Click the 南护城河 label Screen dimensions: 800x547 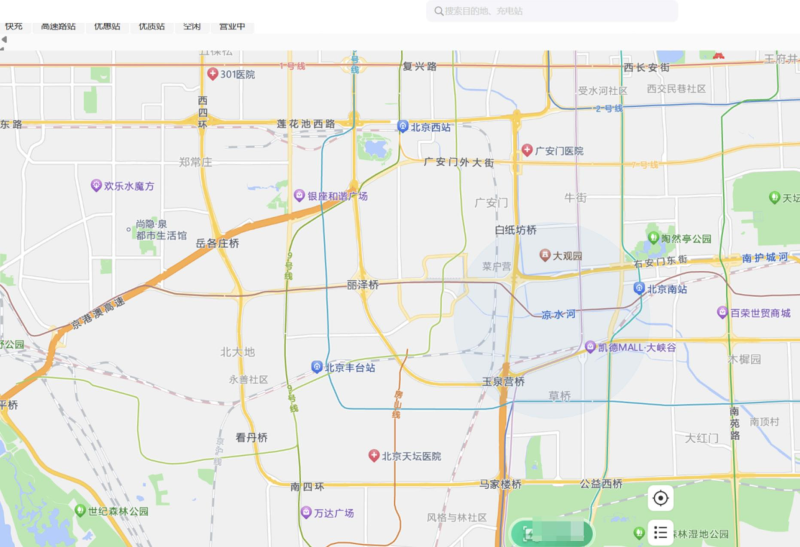pyautogui.click(x=764, y=258)
